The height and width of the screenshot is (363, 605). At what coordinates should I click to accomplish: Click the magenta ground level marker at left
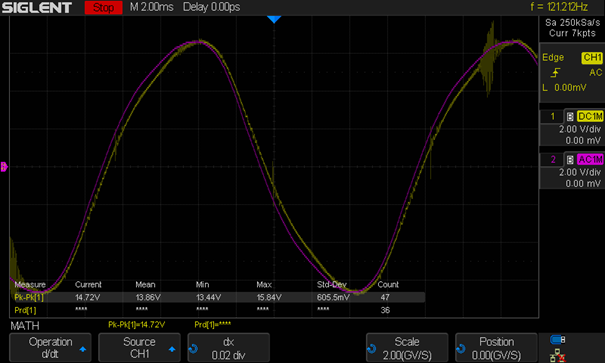click(4, 167)
